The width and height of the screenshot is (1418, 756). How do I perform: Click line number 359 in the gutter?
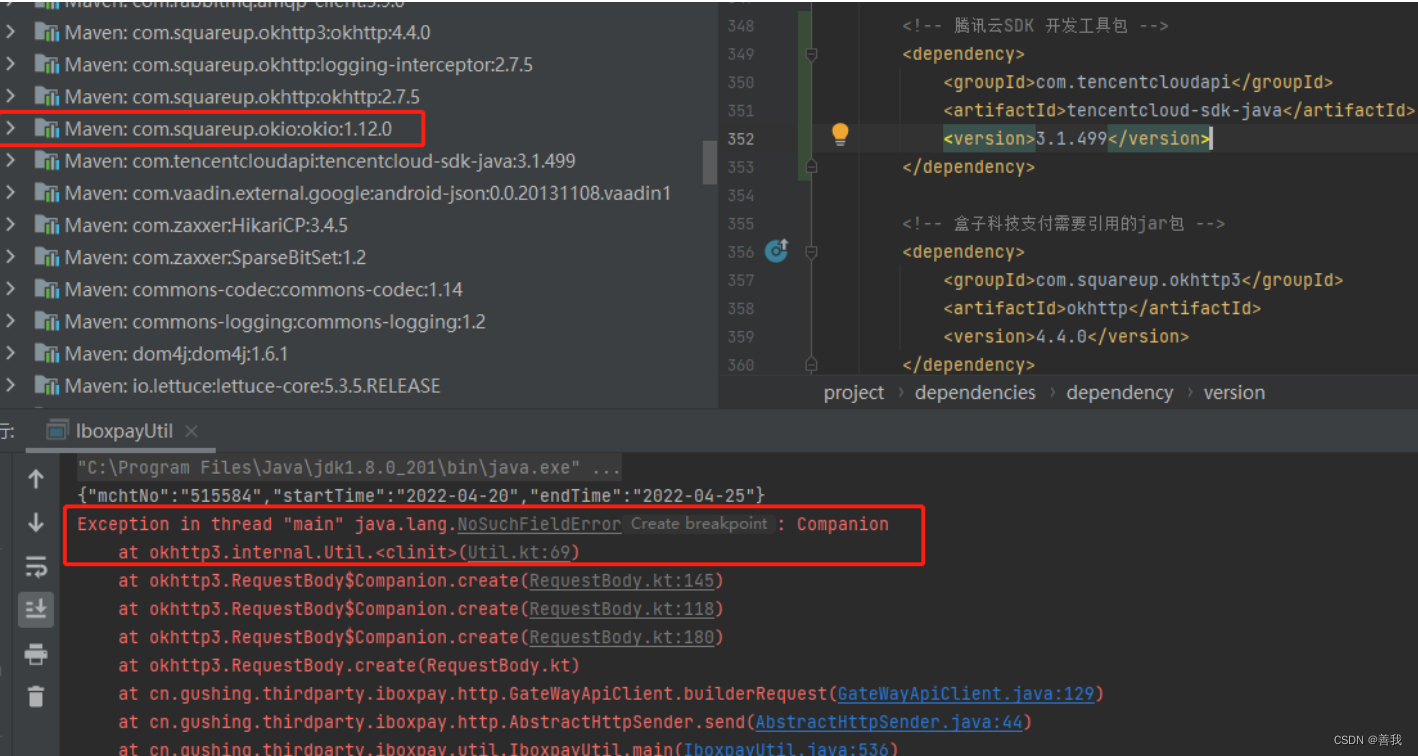(x=741, y=337)
